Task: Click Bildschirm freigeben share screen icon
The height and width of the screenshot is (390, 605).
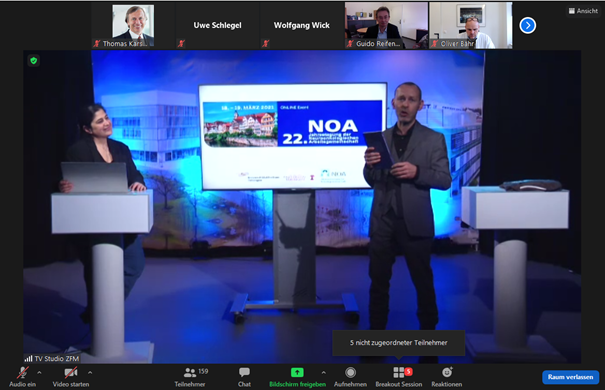Action: (x=297, y=372)
